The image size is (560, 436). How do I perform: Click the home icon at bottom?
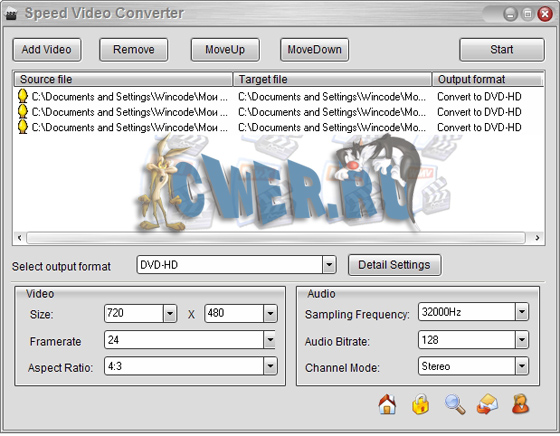(x=387, y=404)
